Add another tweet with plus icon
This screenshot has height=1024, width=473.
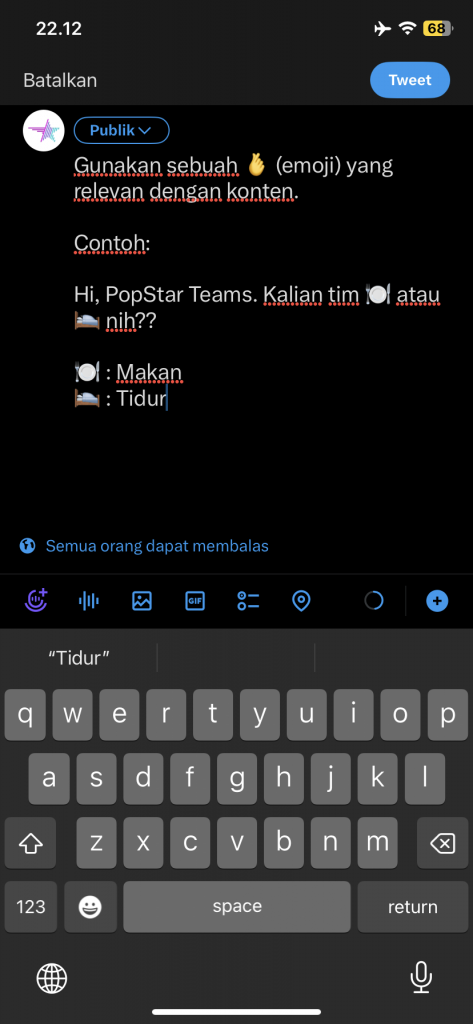(437, 601)
